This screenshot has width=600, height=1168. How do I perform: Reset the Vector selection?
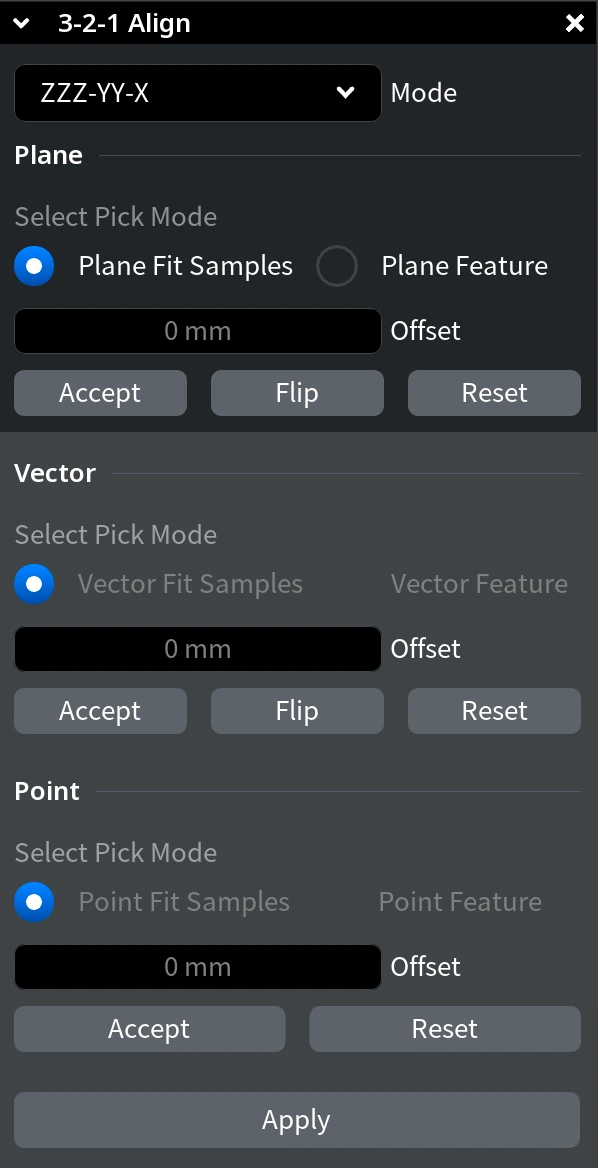(x=494, y=711)
